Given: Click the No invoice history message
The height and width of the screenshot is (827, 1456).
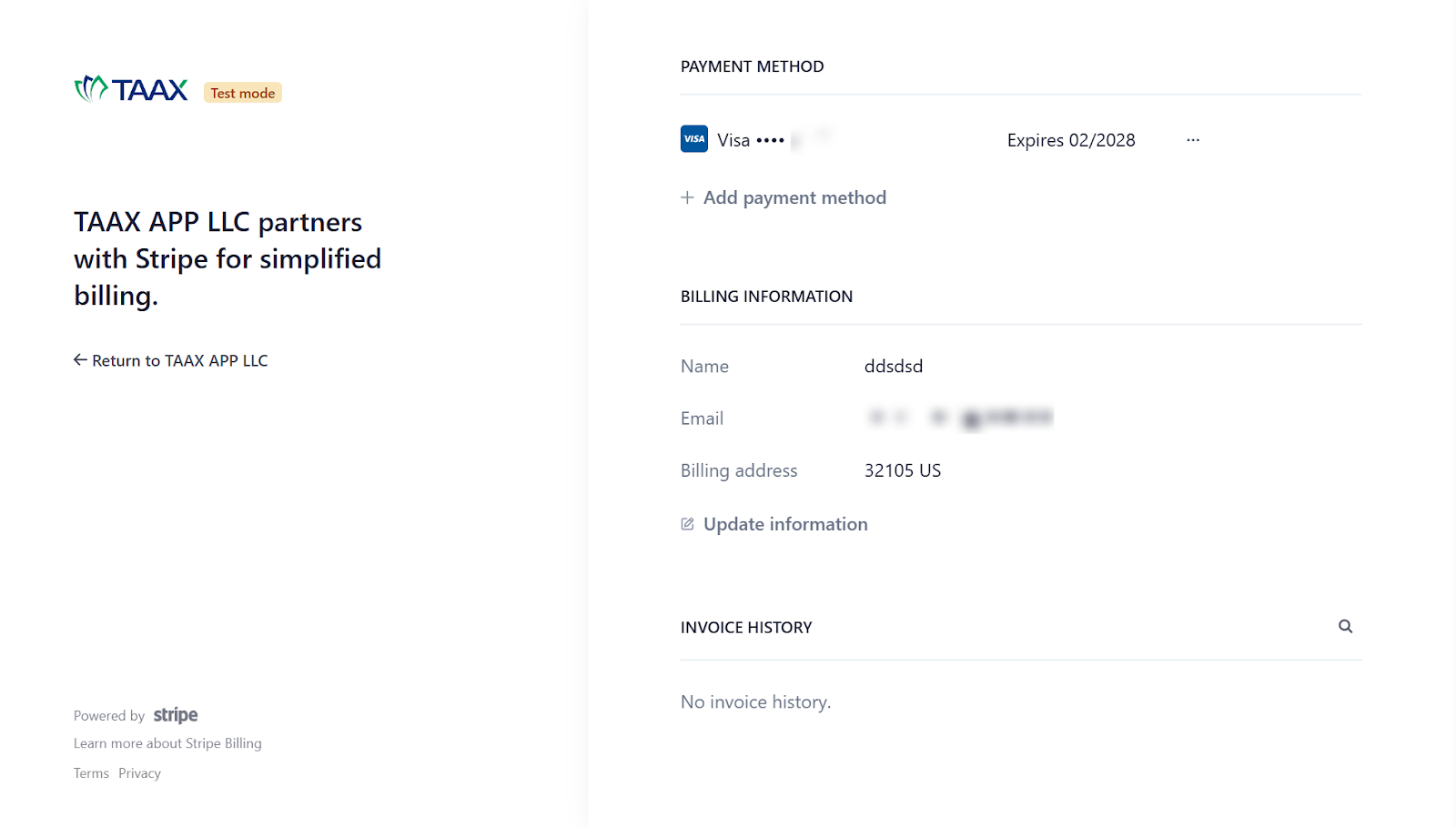Looking at the screenshot, I should pos(755,701).
